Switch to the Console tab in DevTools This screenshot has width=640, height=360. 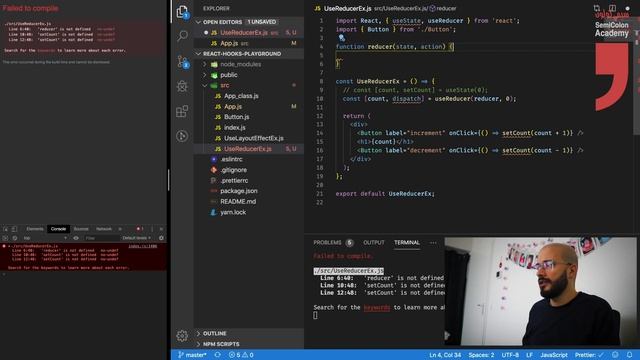58,229
